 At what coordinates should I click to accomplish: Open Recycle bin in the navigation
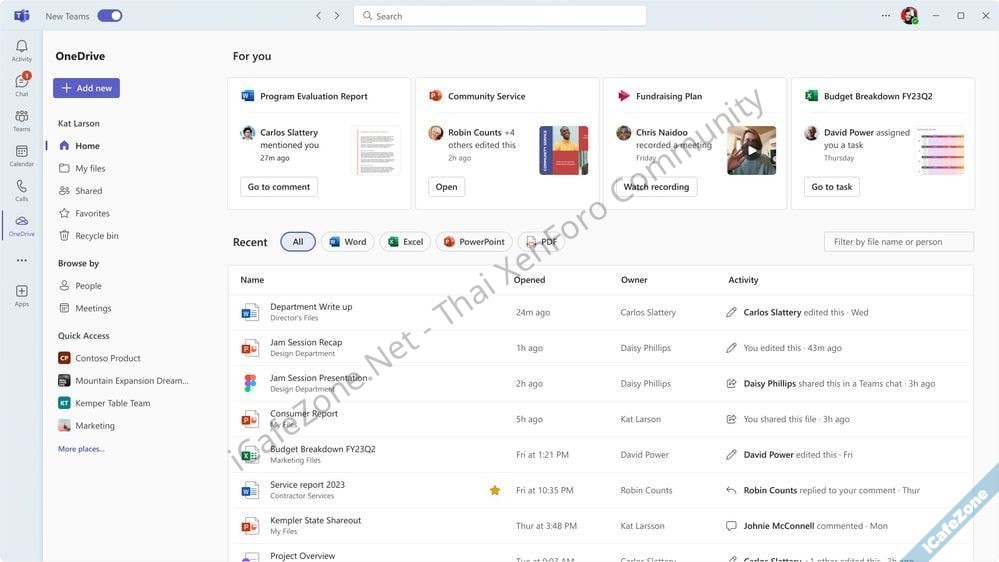click(x=96, y=236)
